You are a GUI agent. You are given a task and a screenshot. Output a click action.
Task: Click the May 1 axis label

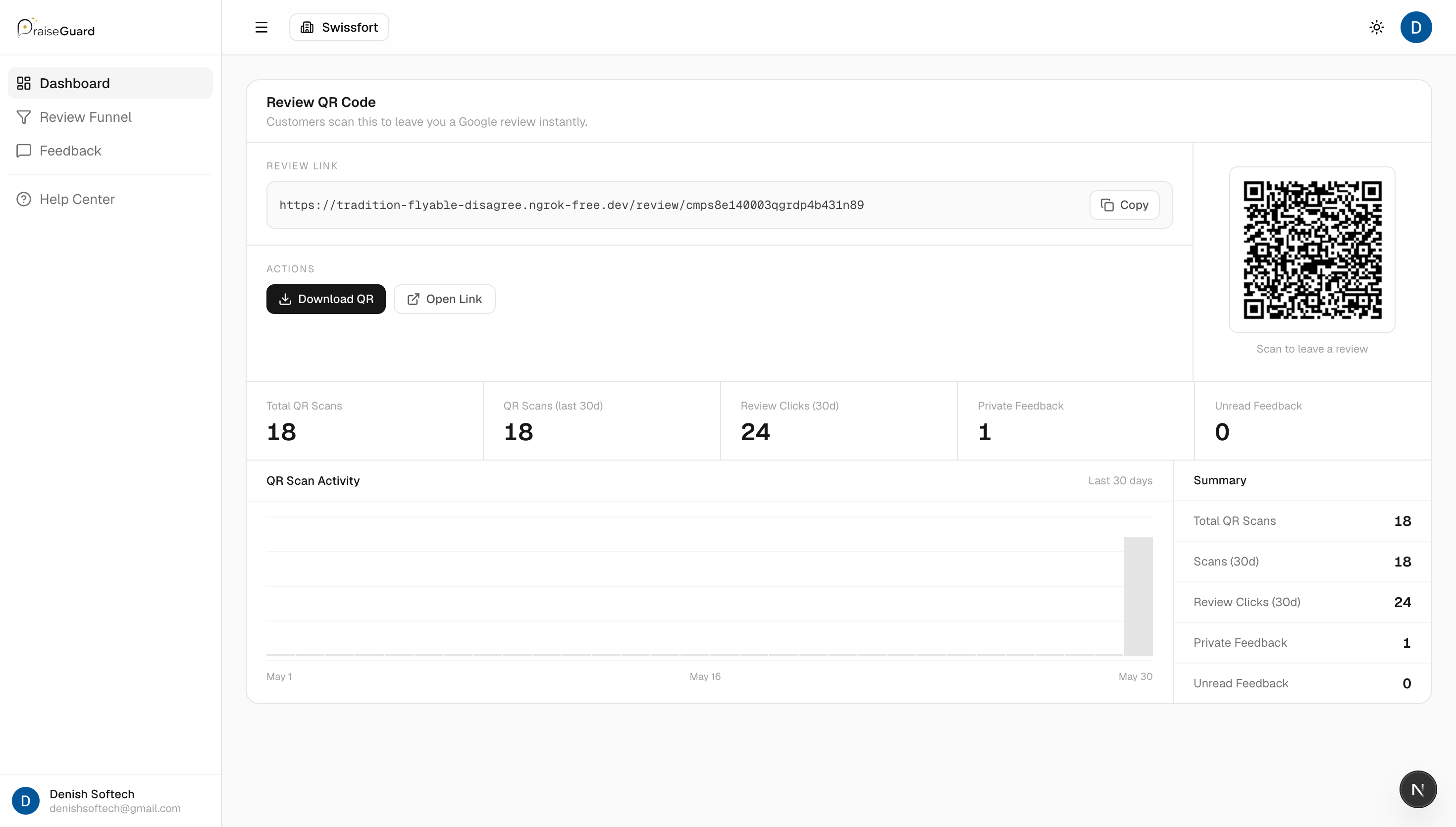(x=279, y=676)
